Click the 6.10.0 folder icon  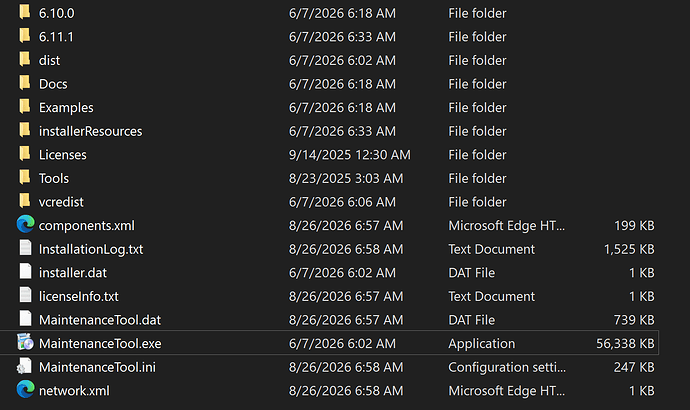(x=25, y=12)
